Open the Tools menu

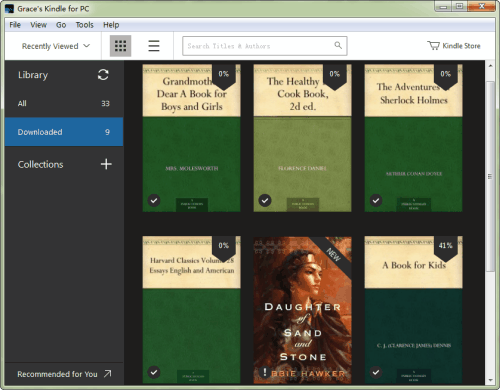tap(84, 25)
